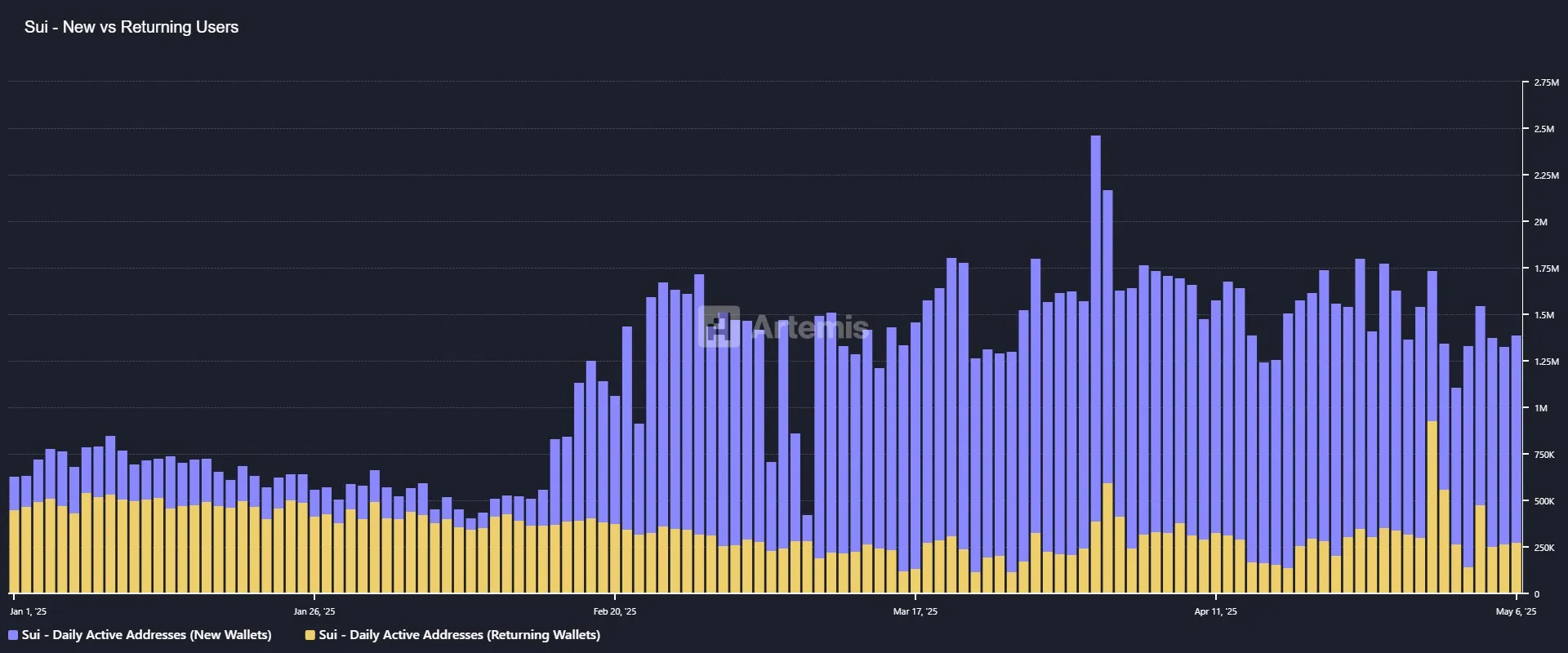Click the yellow Returning Wallets legend swatch

(x=310, y=635)
